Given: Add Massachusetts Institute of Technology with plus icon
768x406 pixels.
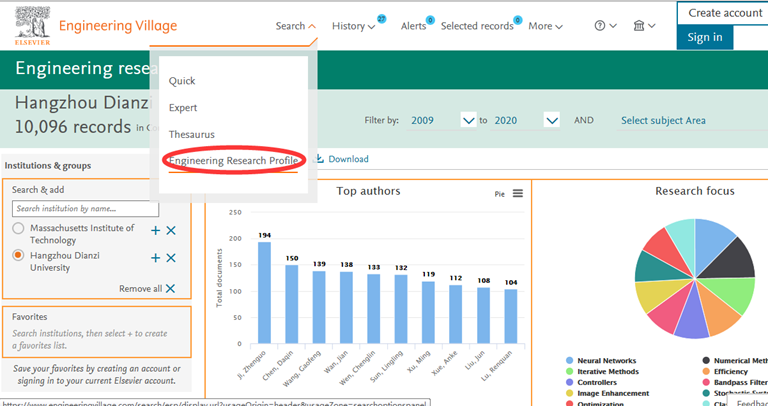Looking at the screenshot, I should tap(155, 231).
